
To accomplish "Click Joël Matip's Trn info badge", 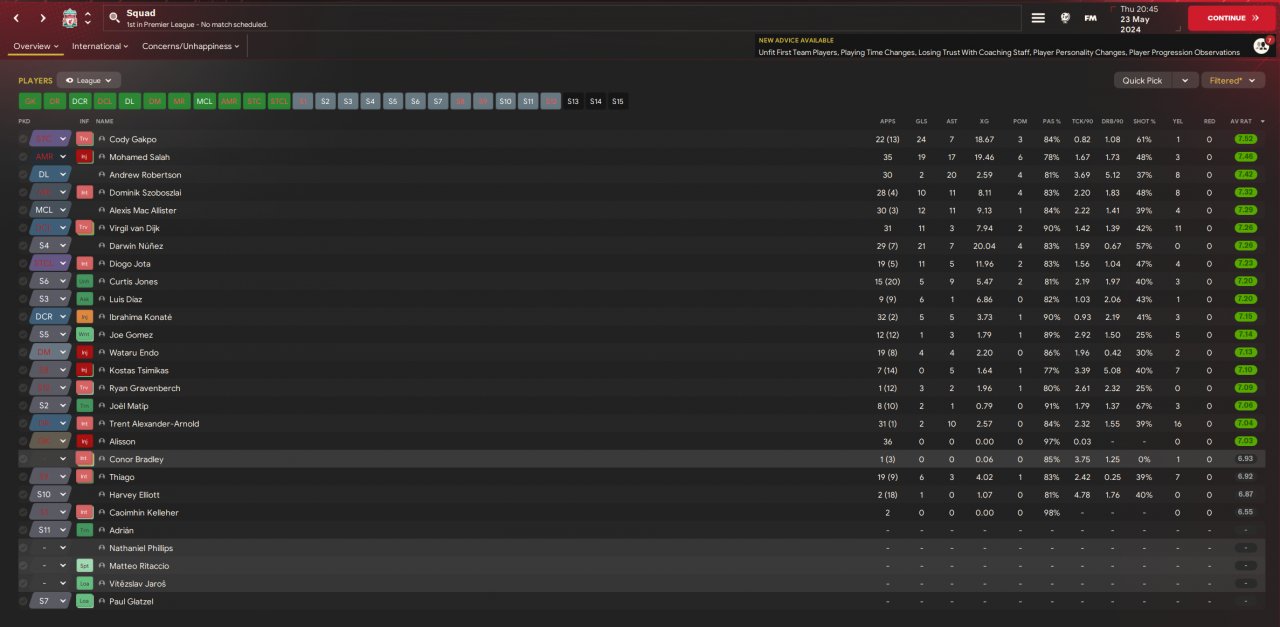I will pyautogui.click(x=85, y=406).
